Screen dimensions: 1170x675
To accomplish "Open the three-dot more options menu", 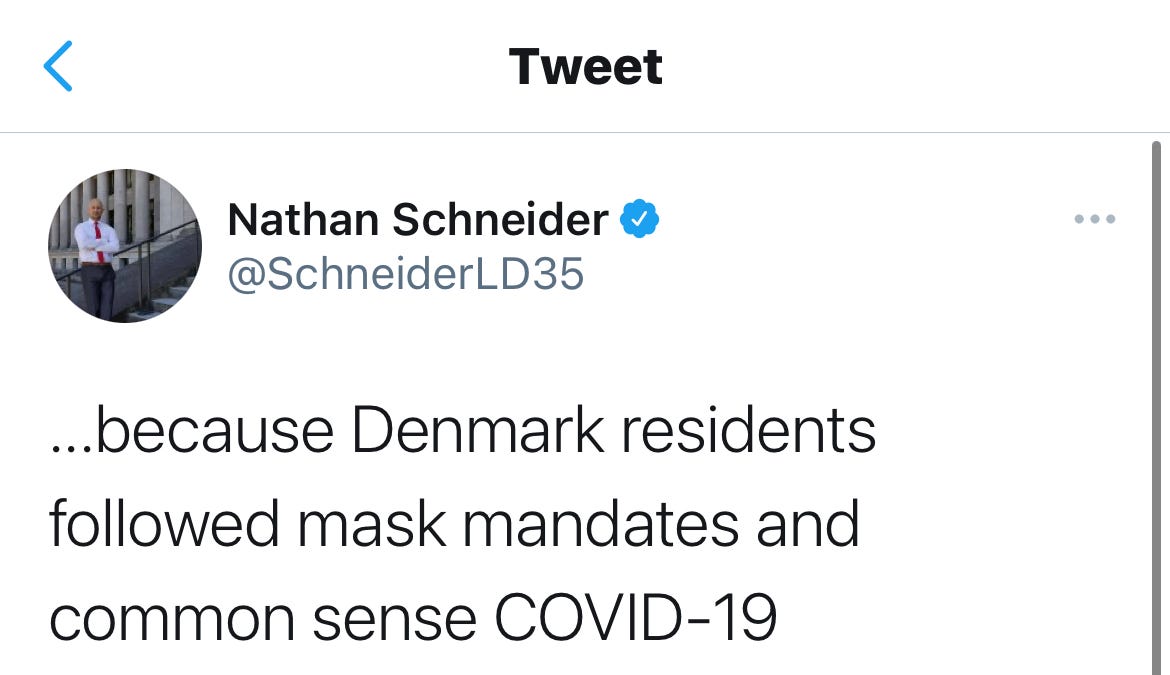I will 1094,218.
